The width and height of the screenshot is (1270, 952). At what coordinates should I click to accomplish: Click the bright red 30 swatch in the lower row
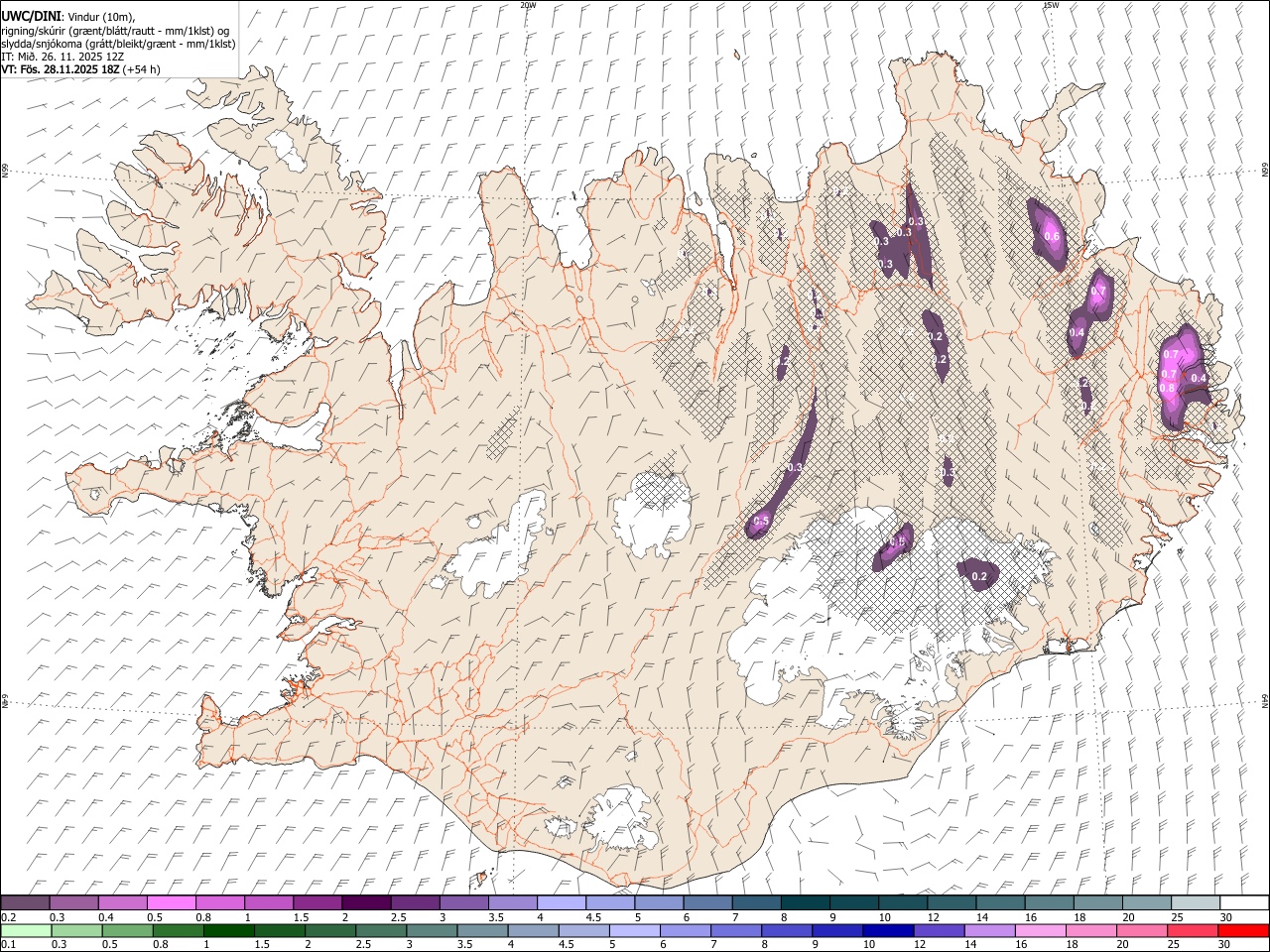(x=1242, y=930)
